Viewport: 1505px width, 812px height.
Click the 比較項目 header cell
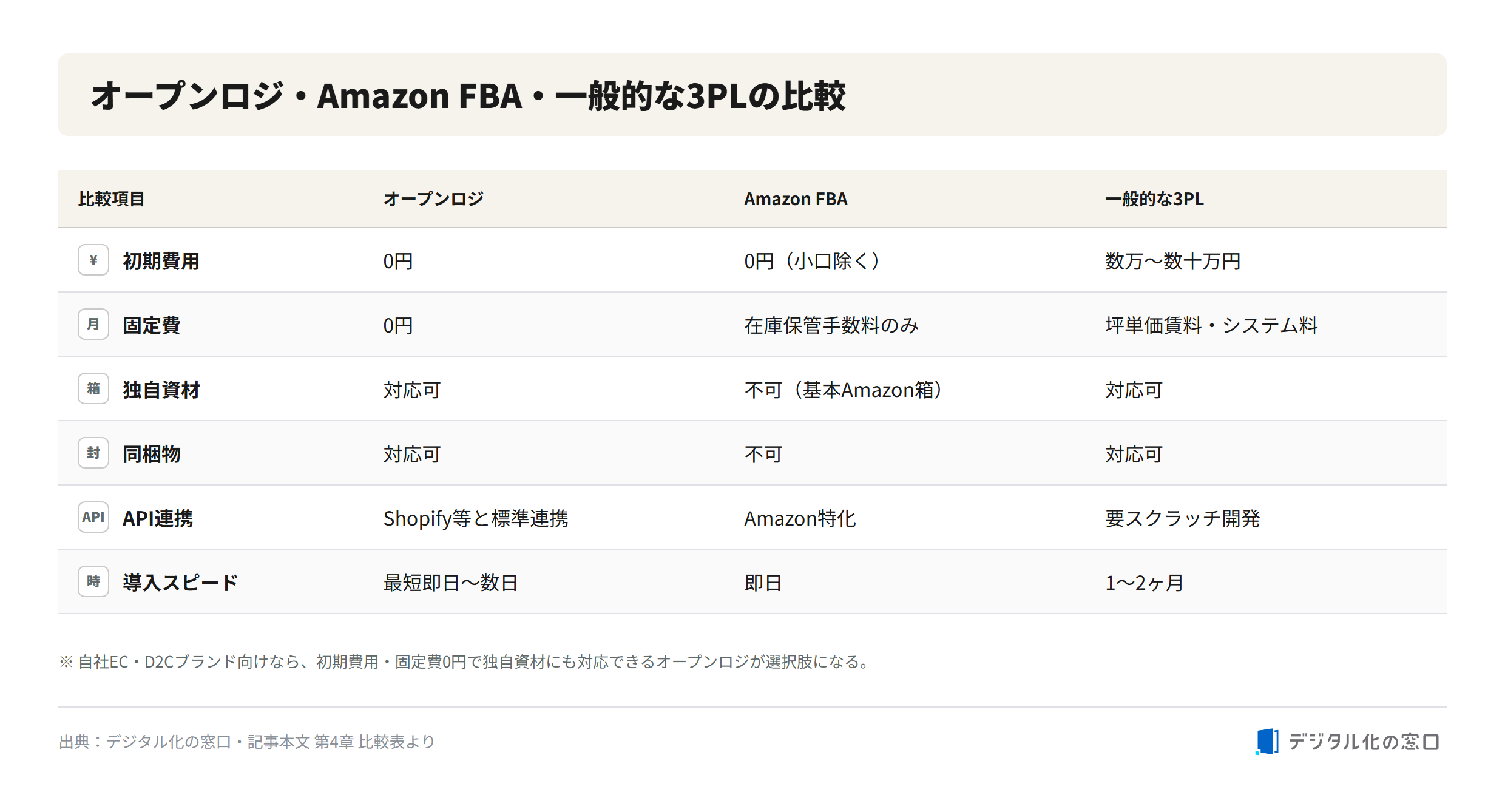pyautogui.click(x=112, y=199)
